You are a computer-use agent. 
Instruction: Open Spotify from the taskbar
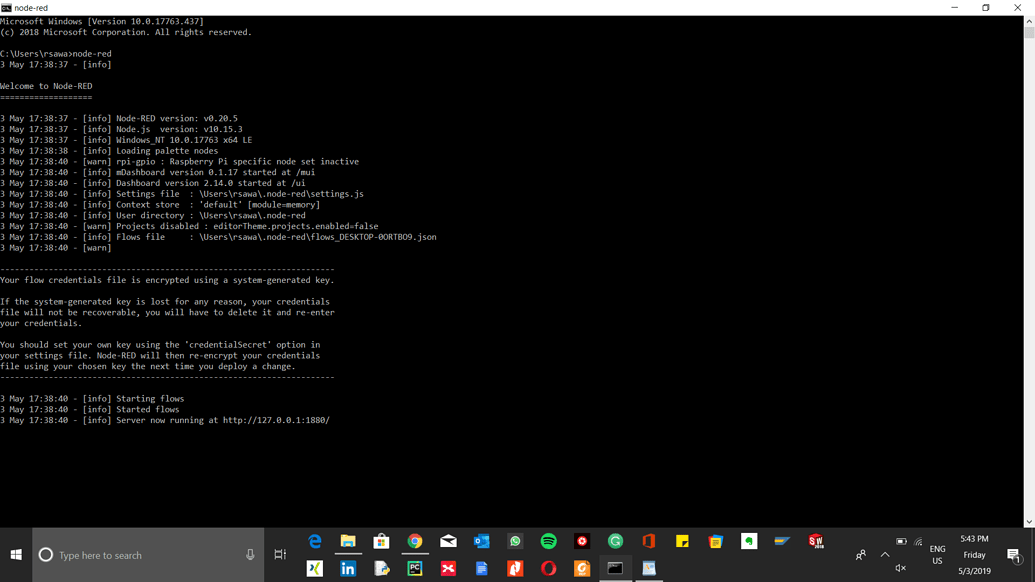[x=548, y=541]
